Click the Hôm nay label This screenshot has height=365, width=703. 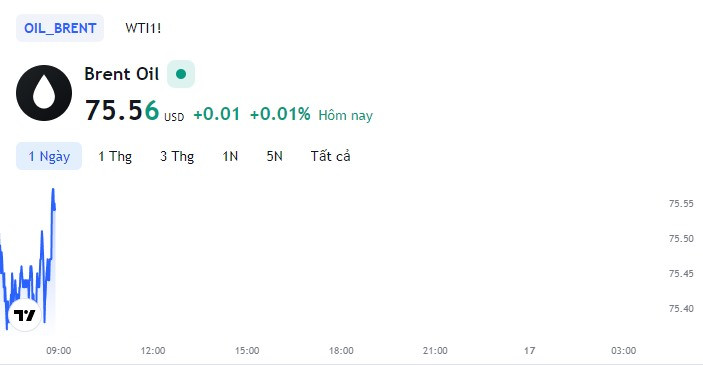click(x=346, y=116)
